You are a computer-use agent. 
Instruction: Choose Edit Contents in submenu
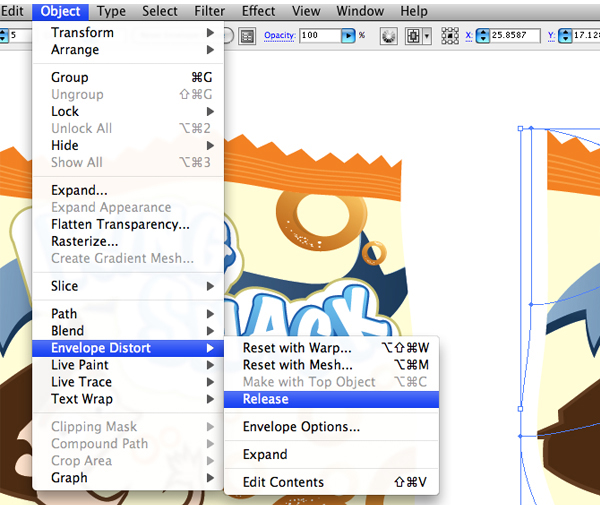tap(284, 483)
